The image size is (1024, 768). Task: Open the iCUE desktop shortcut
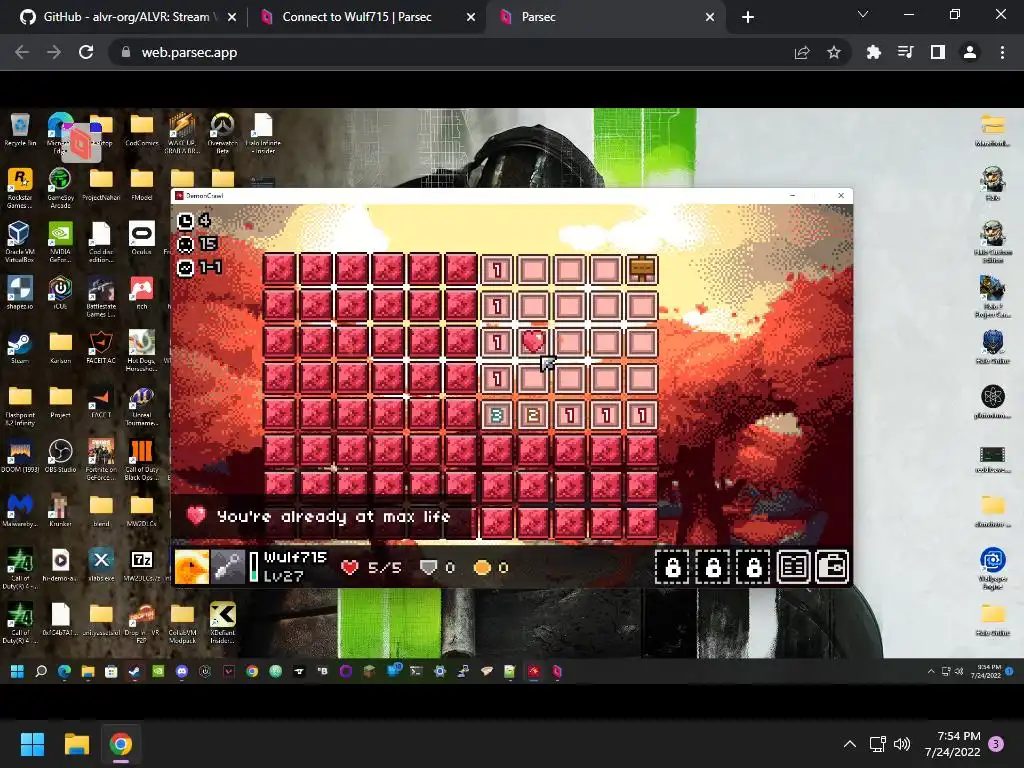click(60, 293)
